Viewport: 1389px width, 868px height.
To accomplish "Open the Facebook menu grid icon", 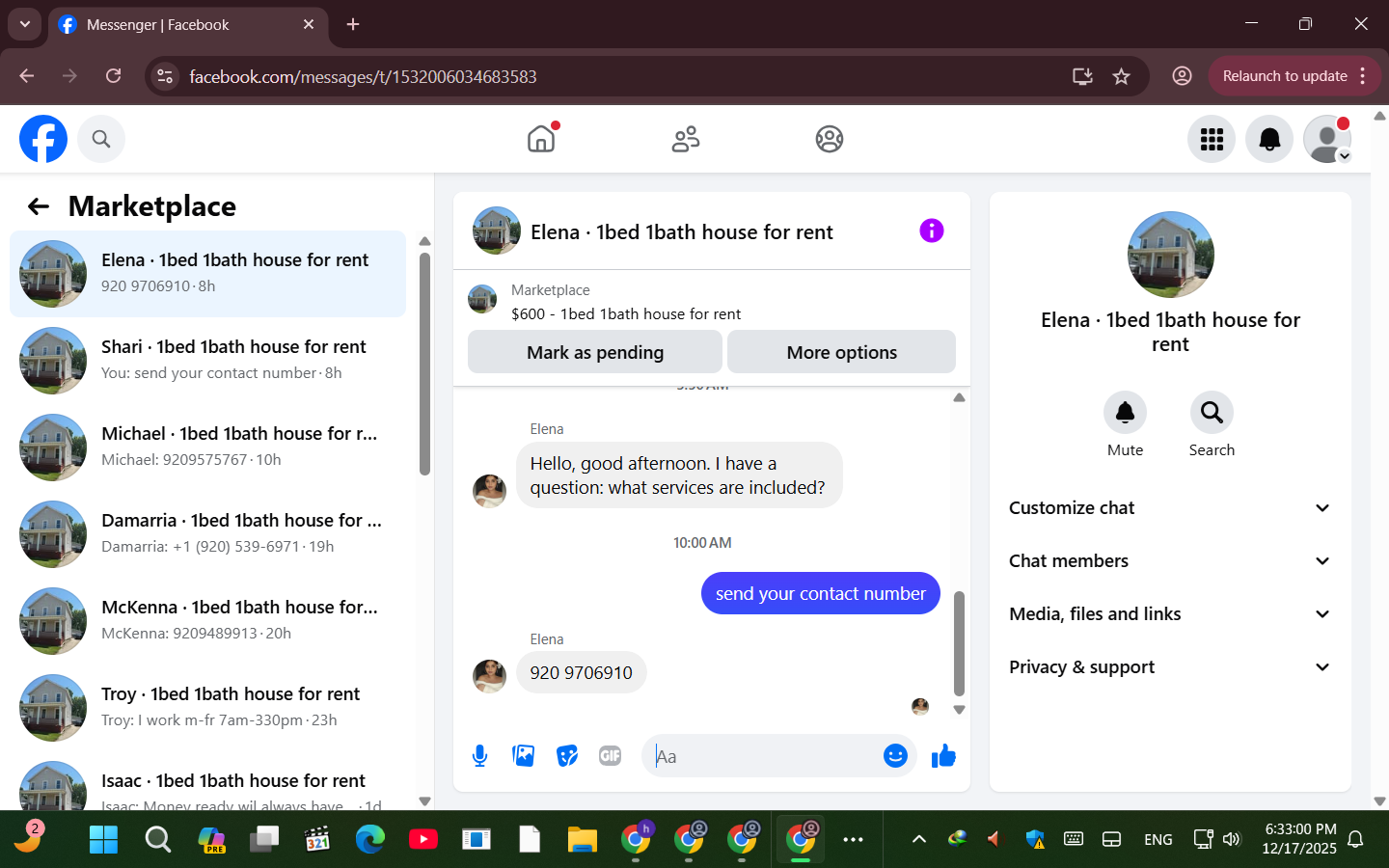I will click(x=1212, y=139).
